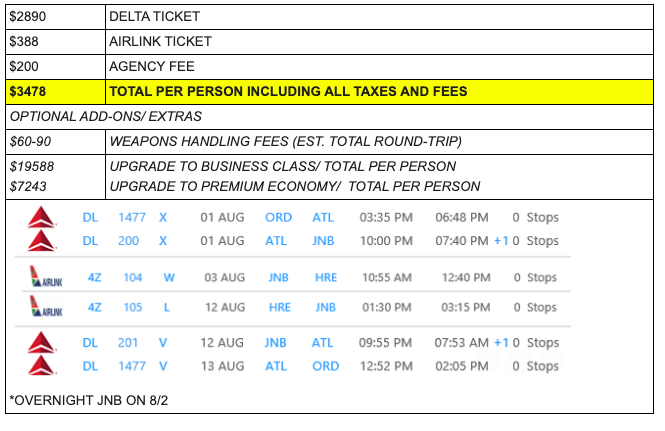
Task: Click the Delta logo beside flight DL 200
Action: (42, 241)
